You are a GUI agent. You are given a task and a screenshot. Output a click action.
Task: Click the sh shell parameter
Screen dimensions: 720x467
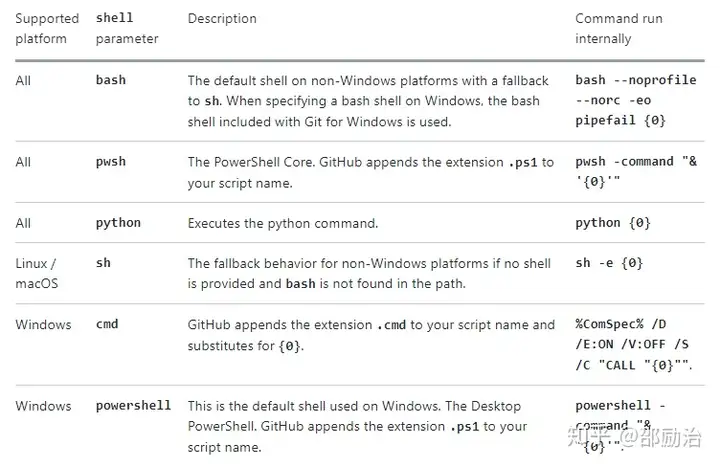point(103,263)
